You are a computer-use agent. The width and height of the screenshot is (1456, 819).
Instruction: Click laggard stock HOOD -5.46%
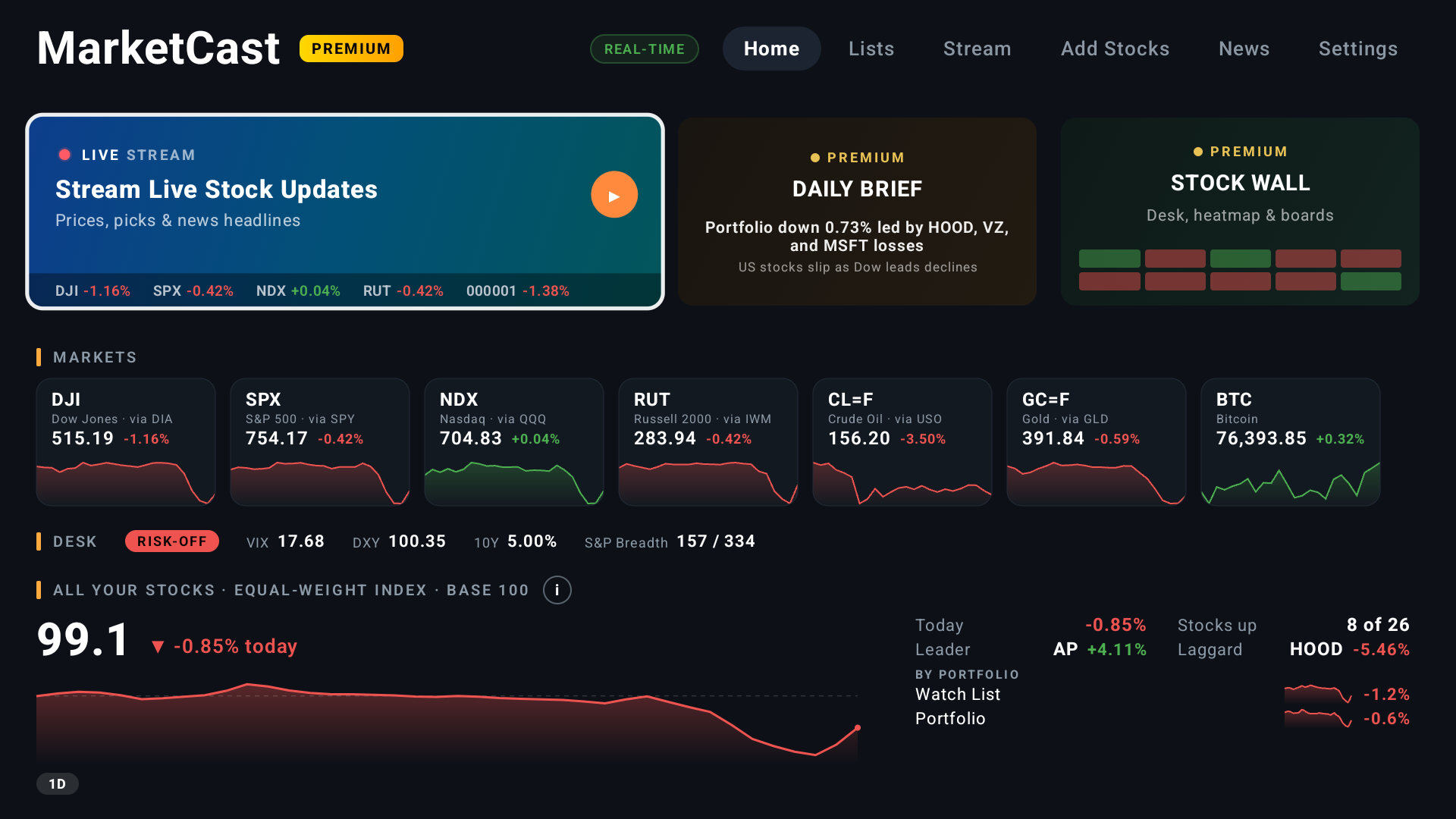point(1350,650)
